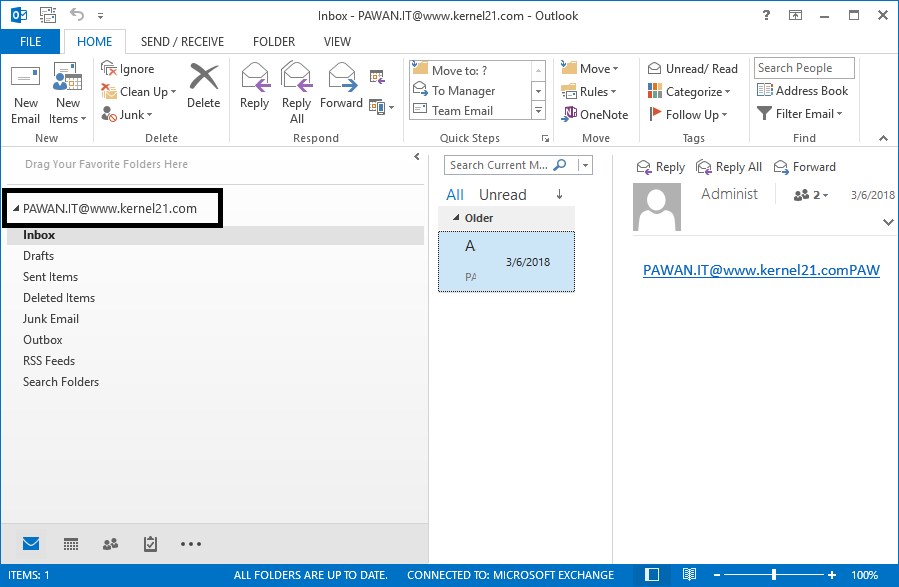Click Reply All in reading pane
Screen dimensions: 899x587
pos(729,167)
